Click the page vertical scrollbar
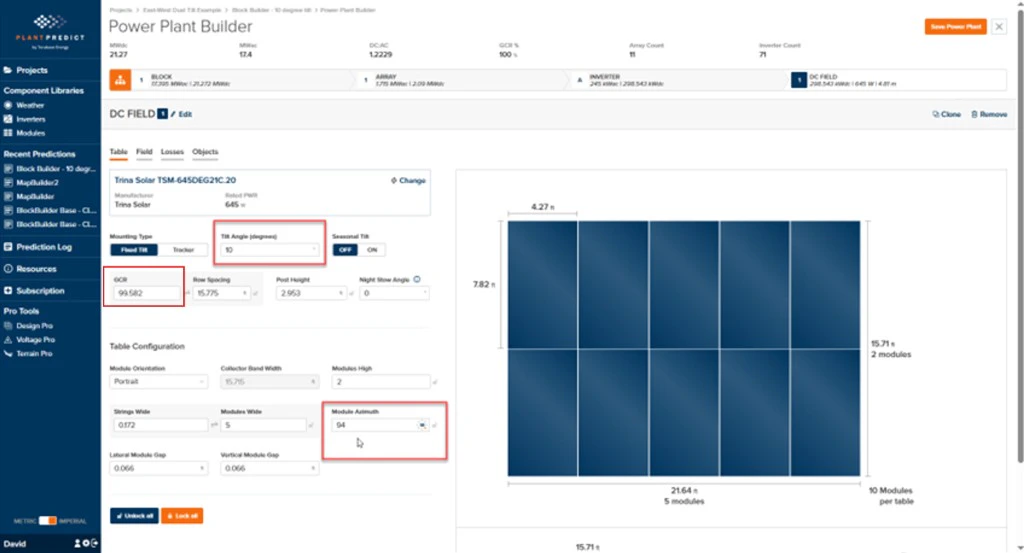 point(1020,235)
